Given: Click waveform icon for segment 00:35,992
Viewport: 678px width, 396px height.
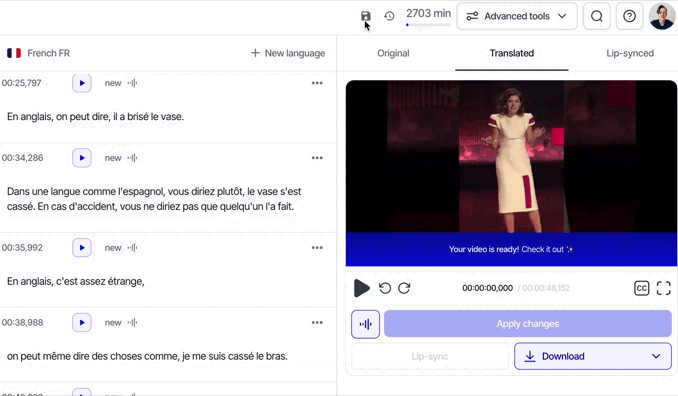Looking at the screenshot, I should (132, 248).
